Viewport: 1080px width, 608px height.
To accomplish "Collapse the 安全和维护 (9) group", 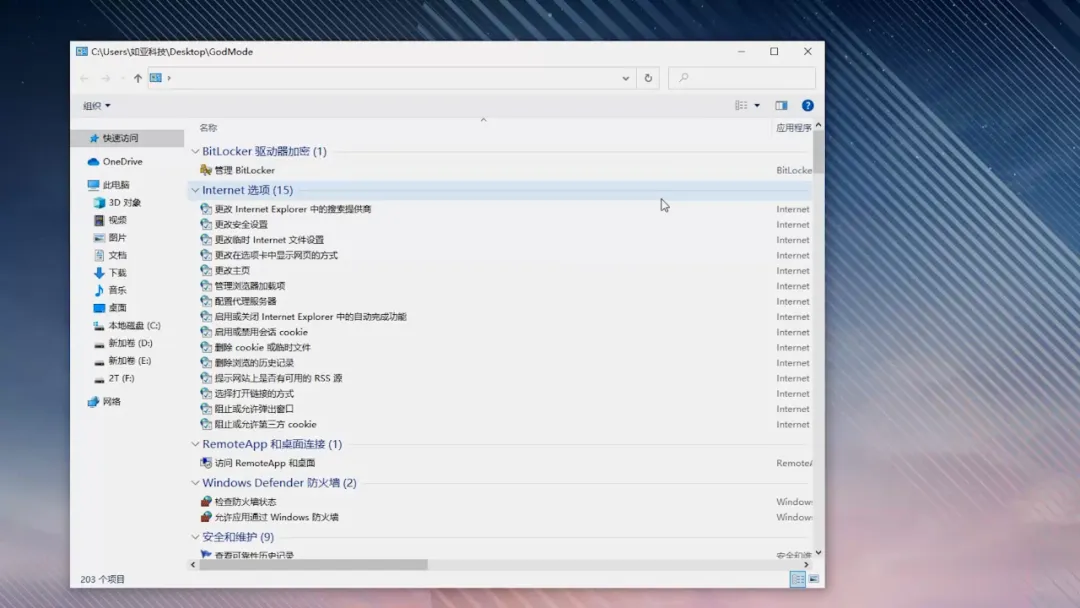I will (x=193, y=539).
